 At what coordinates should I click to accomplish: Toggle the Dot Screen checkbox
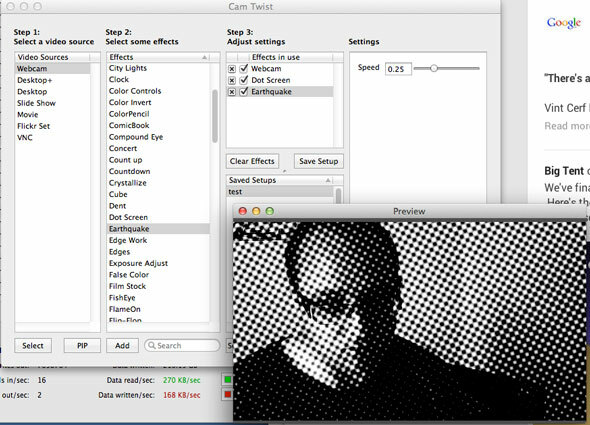(244, 80)
